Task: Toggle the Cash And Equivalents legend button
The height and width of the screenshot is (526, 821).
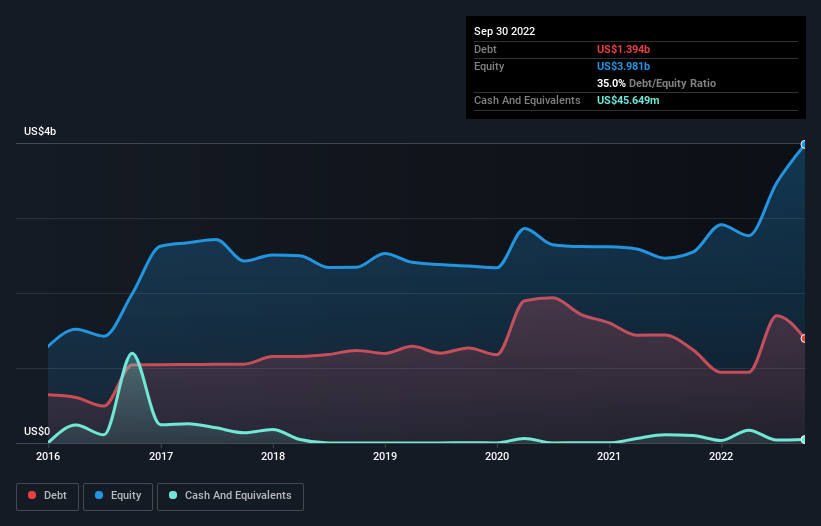Action: (230, 496)
